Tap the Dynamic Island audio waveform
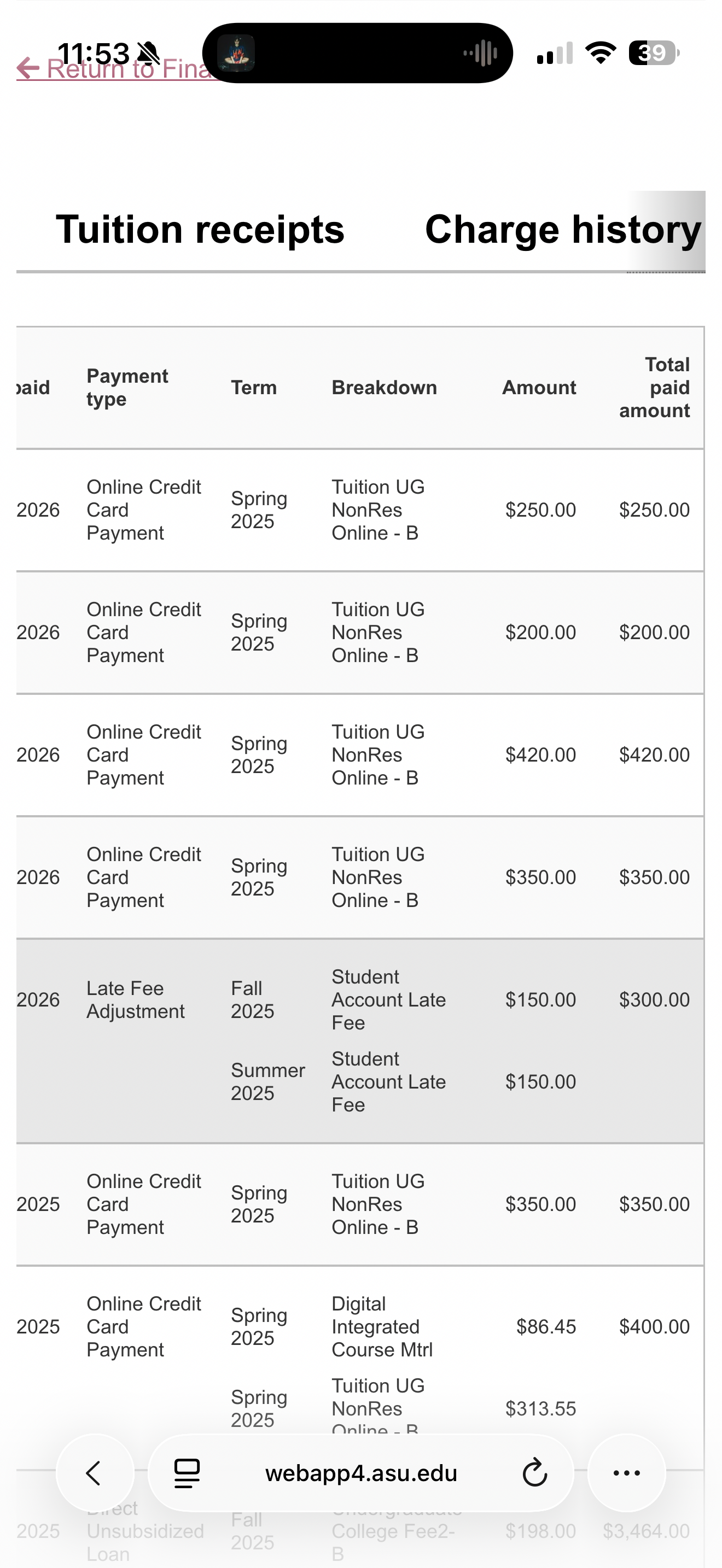 pyautogui.click(x=480, y=53)
